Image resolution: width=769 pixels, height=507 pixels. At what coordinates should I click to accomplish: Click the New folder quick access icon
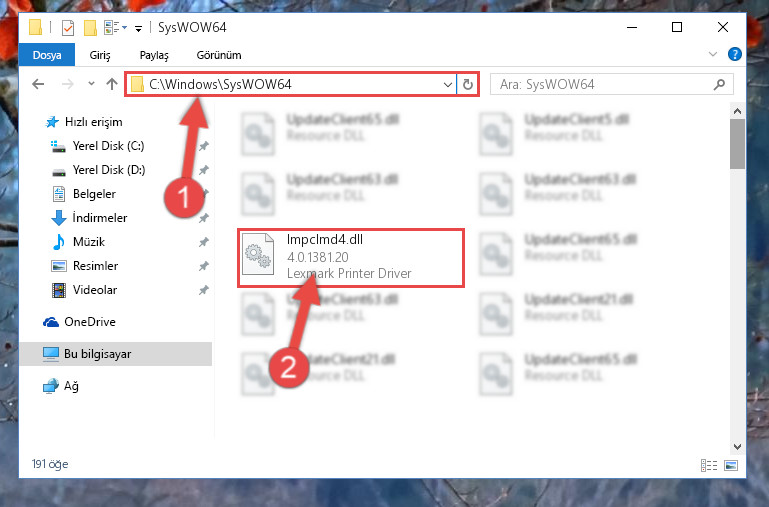(x=90, y=28)
